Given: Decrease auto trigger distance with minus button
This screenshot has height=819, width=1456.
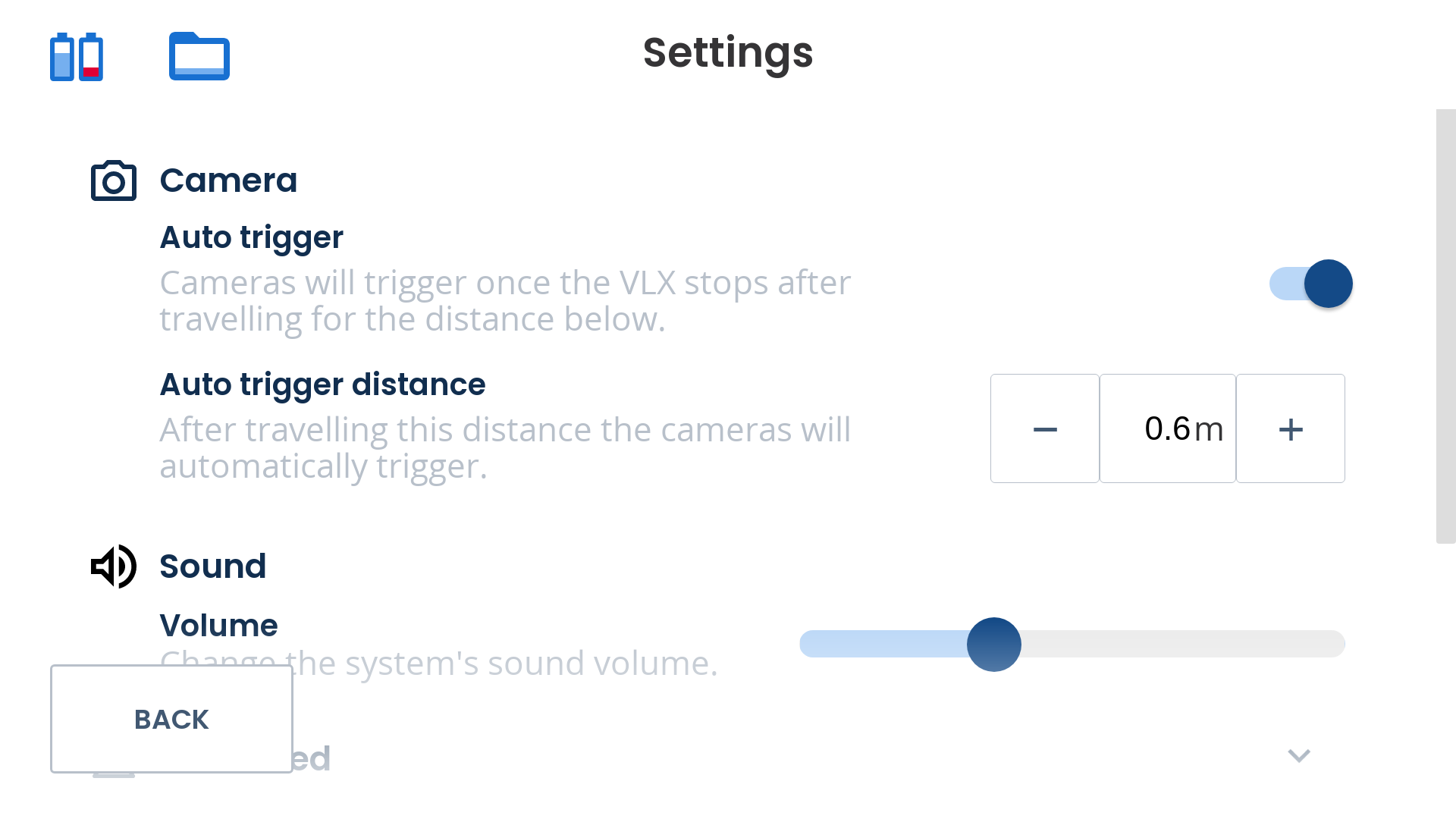Looking at the screenshot, I should pyautogui.click(x=1045, y=428).
